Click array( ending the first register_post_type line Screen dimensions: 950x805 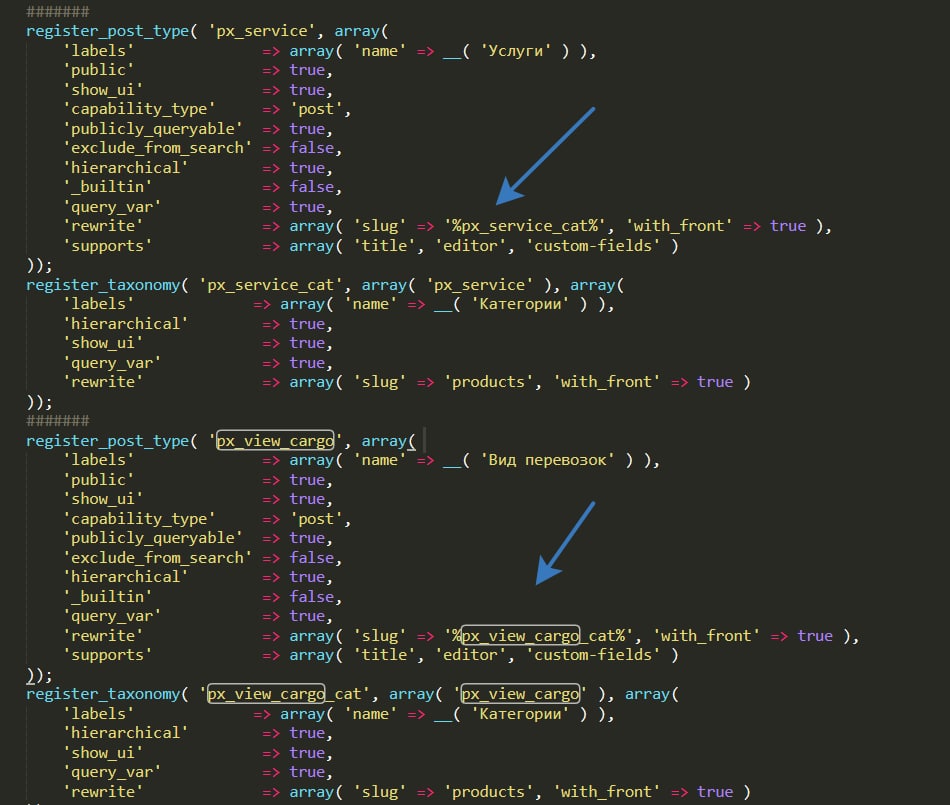tap(361, 31)
